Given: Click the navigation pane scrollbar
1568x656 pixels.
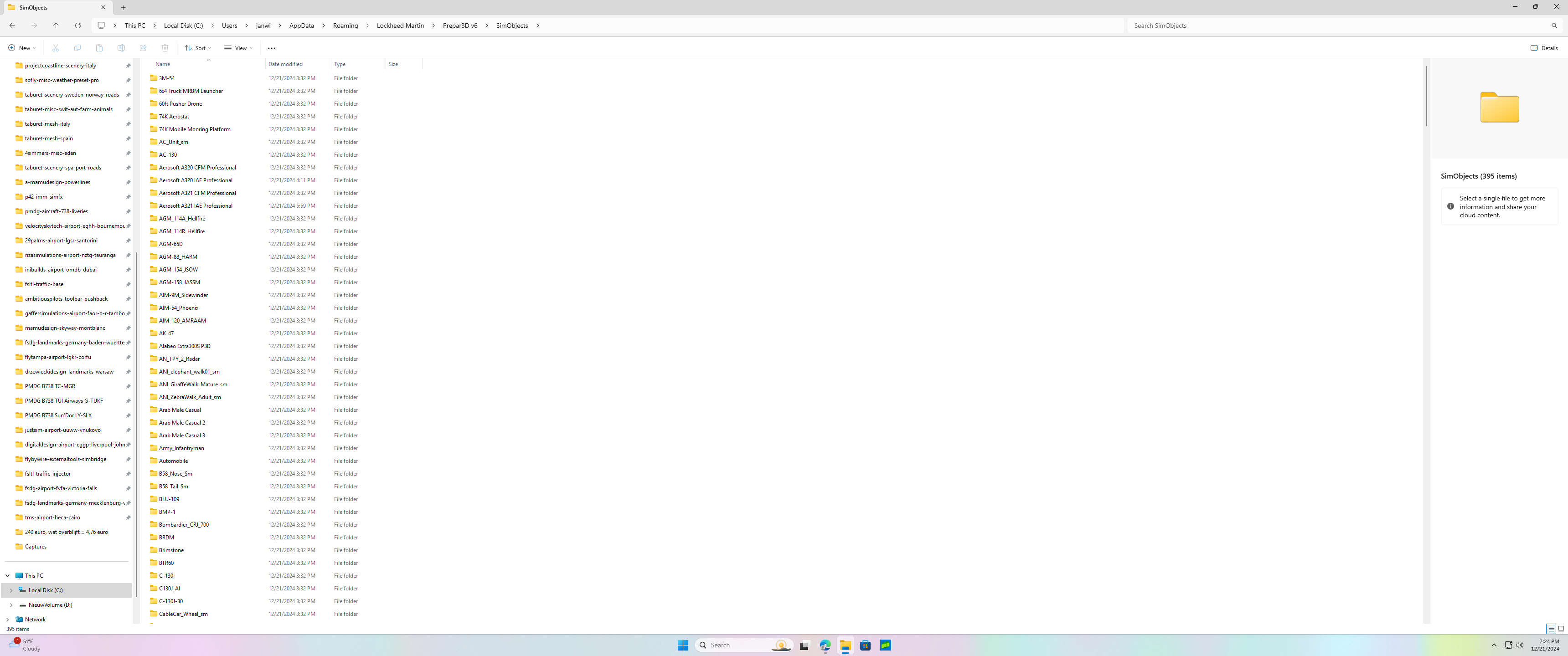Looking at the screenshot, I should pyautogui.click(x=136, y=424).
